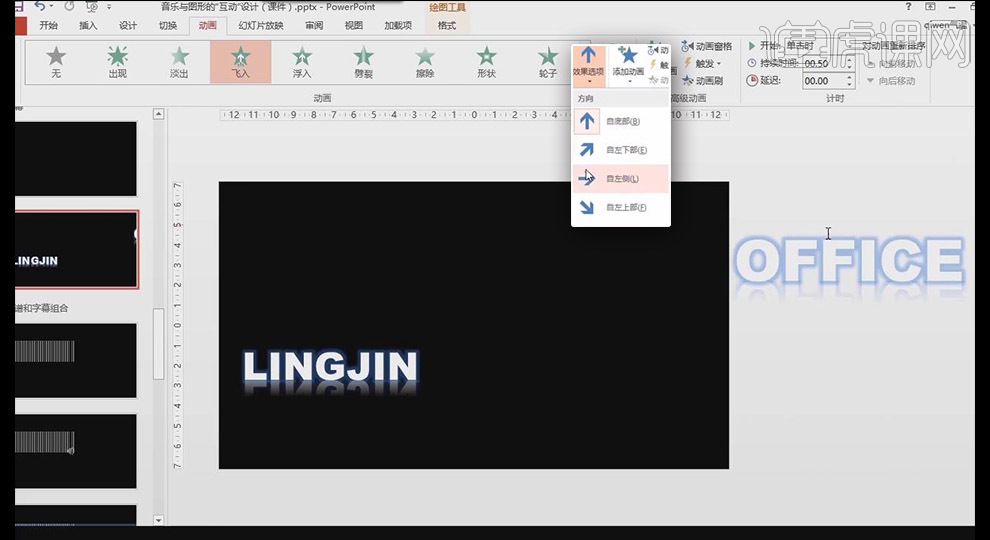
Task: Click 向后移动 move later button
Action: (x=891, y=81)
